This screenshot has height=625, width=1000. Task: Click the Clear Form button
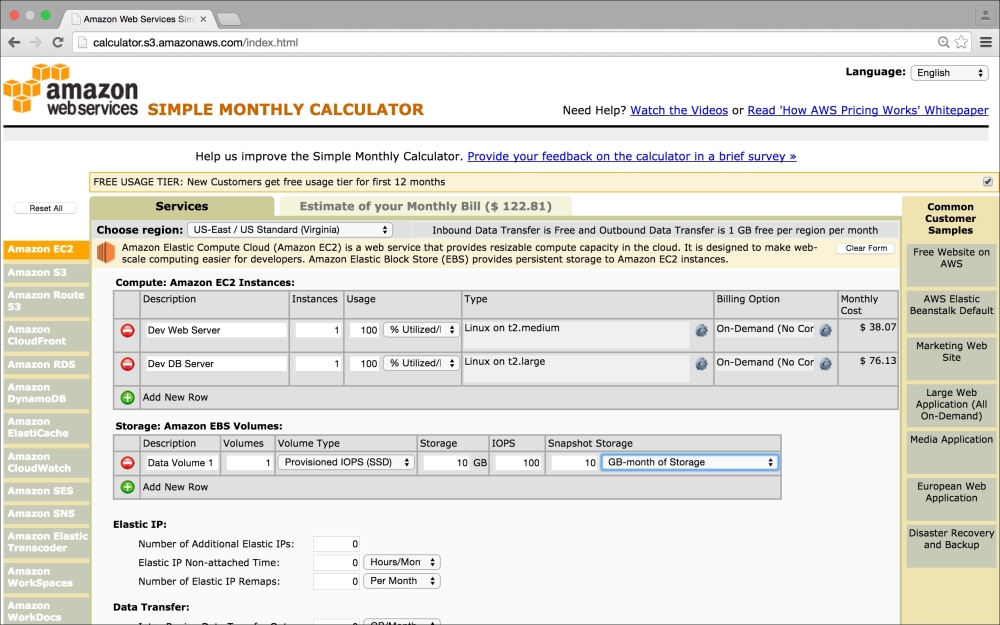click(x=865, y=248)
